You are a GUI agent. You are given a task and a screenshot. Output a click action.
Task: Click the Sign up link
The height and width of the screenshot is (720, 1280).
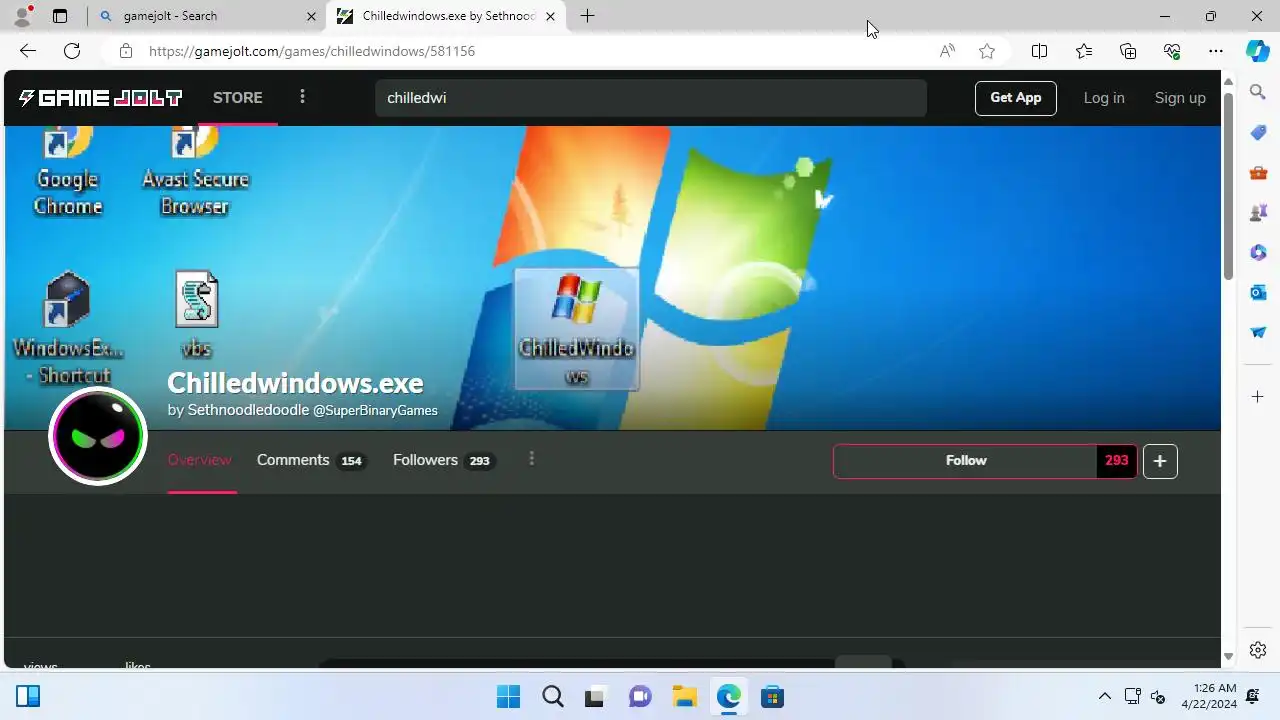coord(1180,98)
